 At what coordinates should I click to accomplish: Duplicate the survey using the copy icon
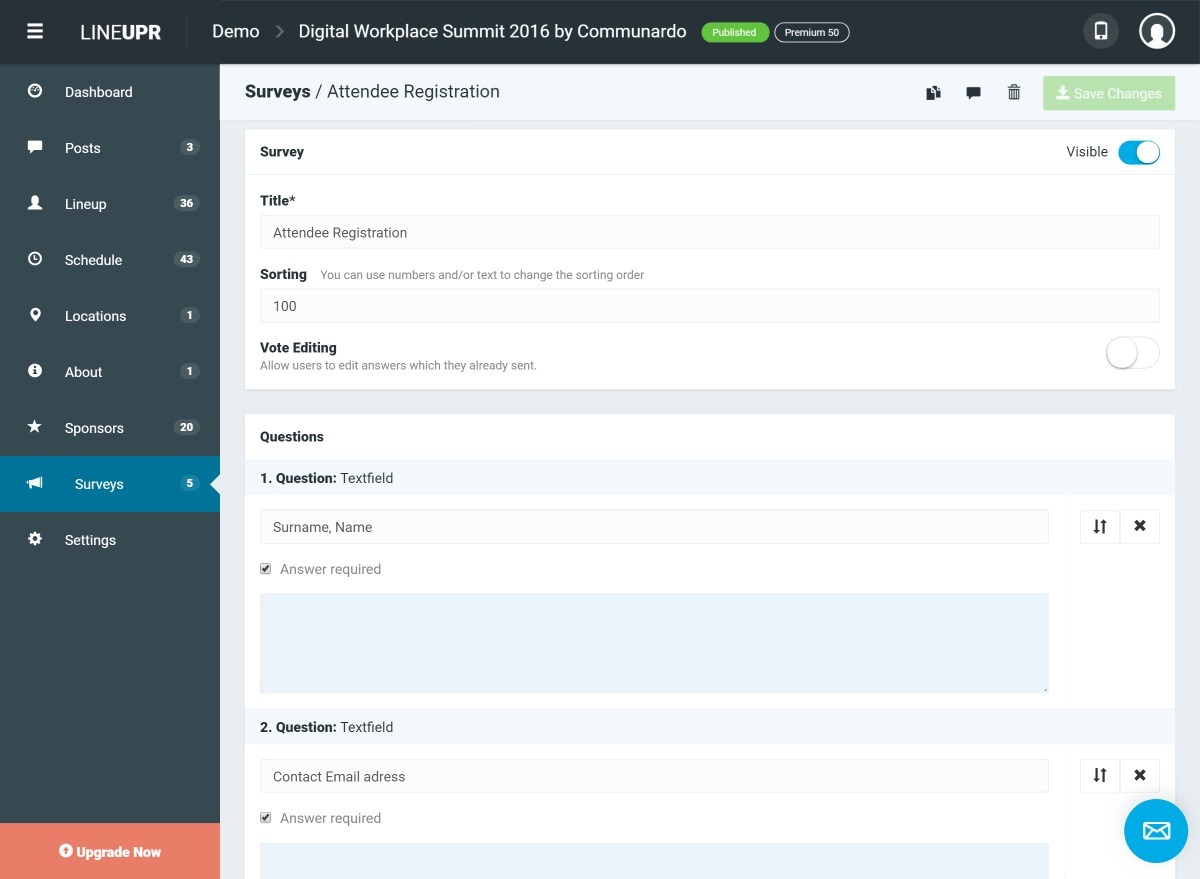[933, 92]
